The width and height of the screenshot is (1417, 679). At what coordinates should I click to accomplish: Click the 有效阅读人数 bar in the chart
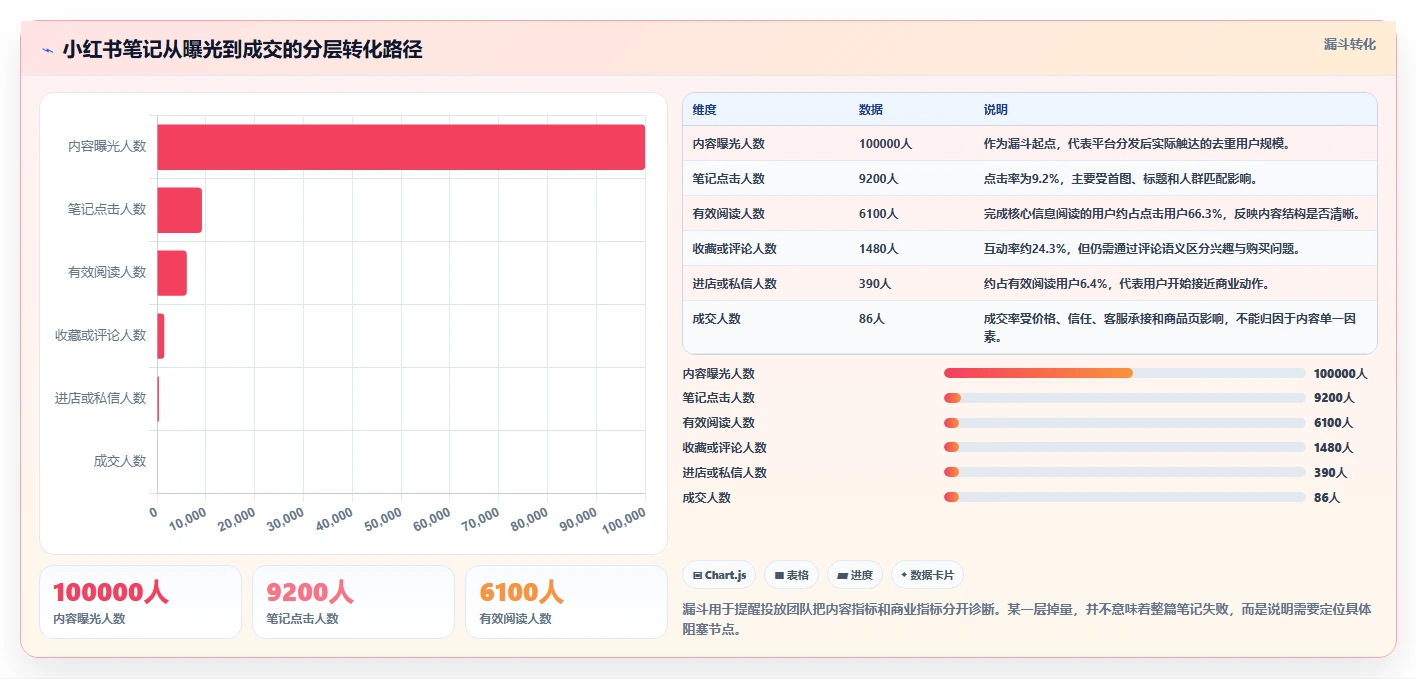[172, 273]
